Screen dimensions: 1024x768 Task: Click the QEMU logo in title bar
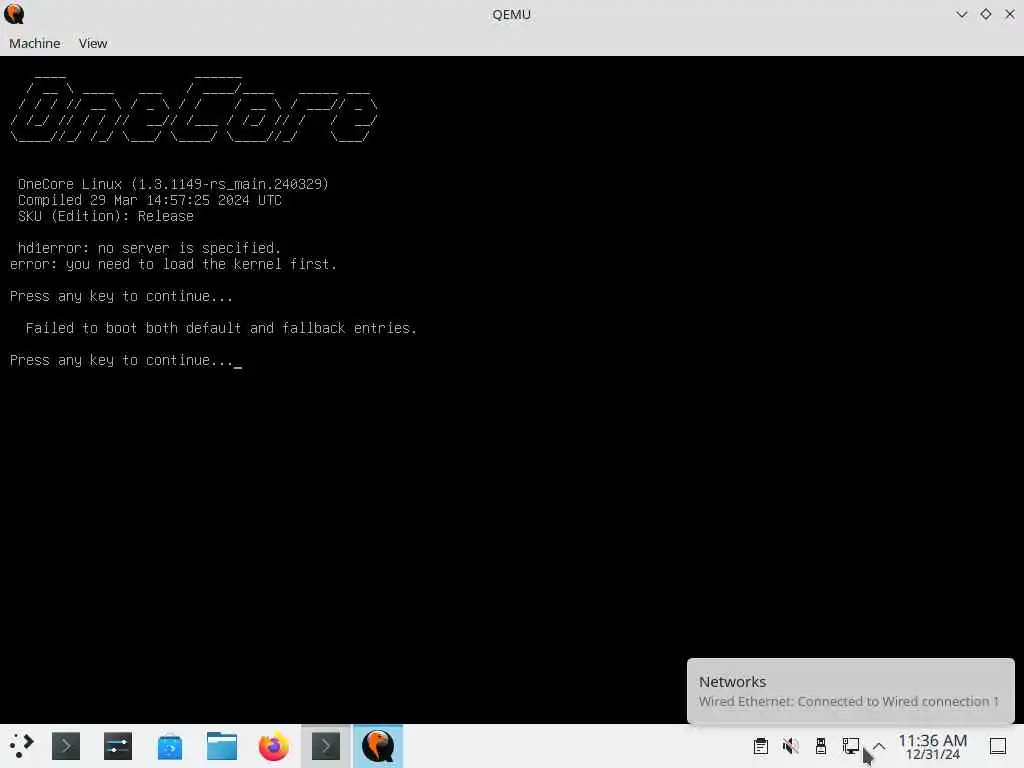[14, 14]
